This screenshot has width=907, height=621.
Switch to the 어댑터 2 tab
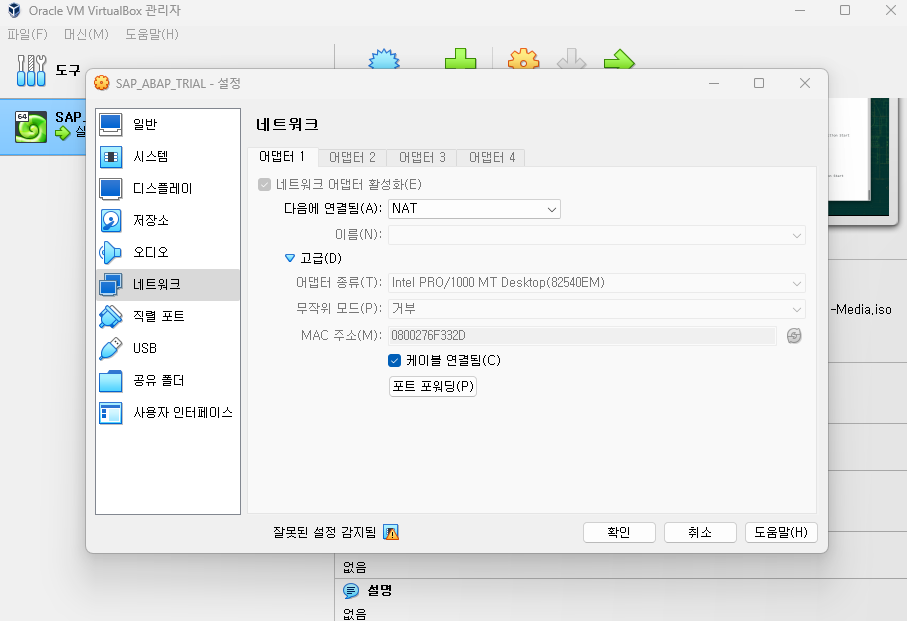tap(352, 157)
